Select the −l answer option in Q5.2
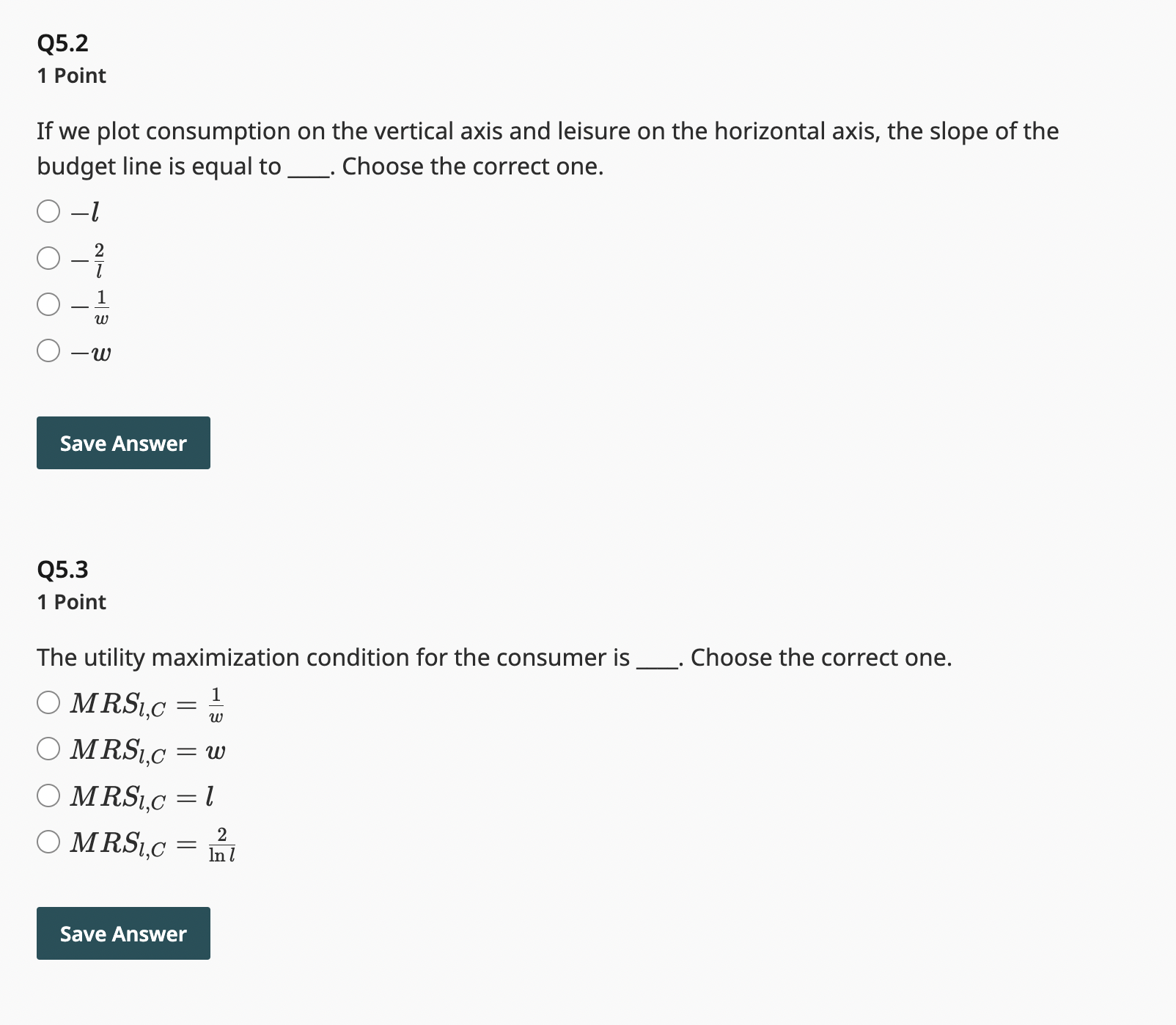 click(48, 212)
